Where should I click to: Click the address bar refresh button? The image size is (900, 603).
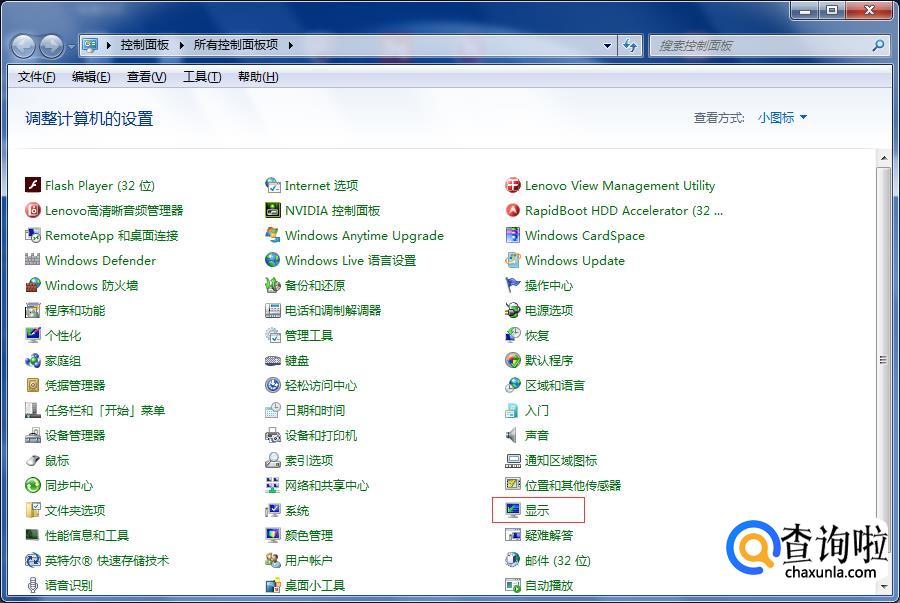(x=630, y=45)
